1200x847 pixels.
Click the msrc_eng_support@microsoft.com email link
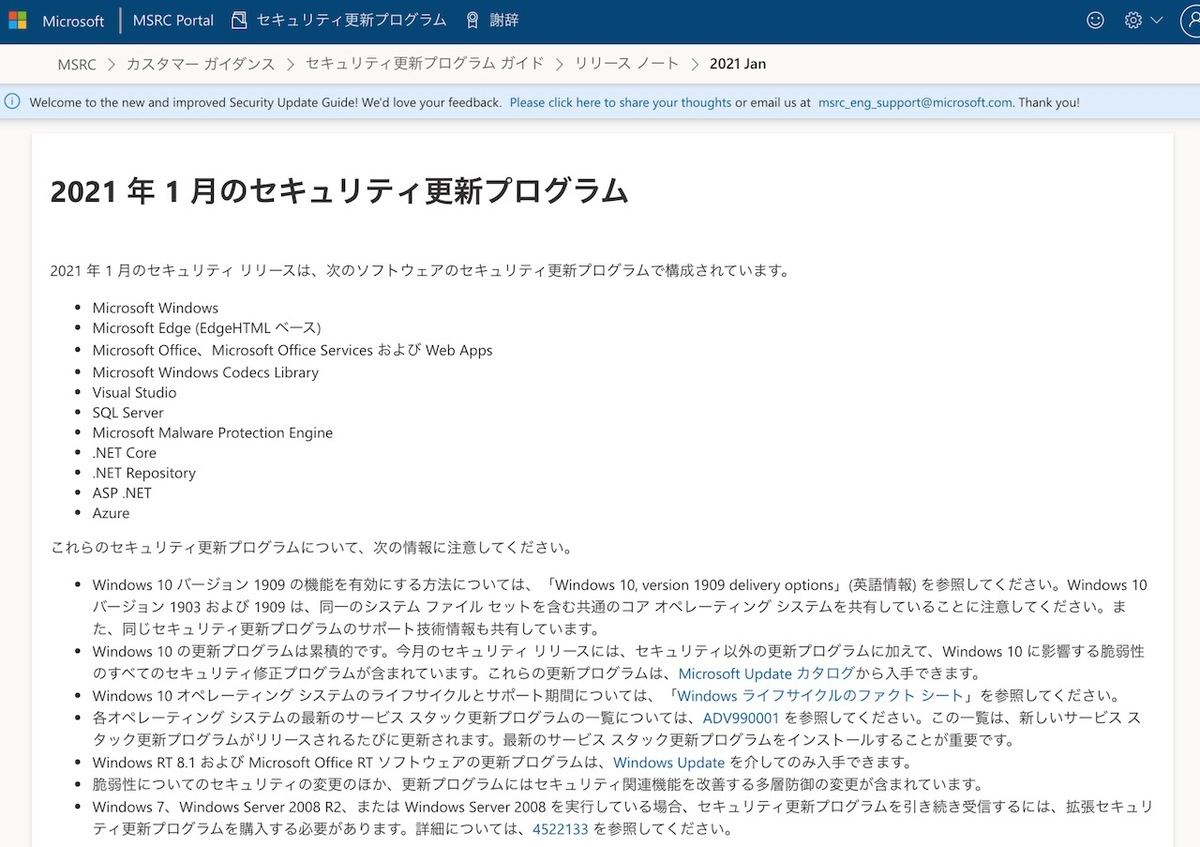tap(915, 102)
